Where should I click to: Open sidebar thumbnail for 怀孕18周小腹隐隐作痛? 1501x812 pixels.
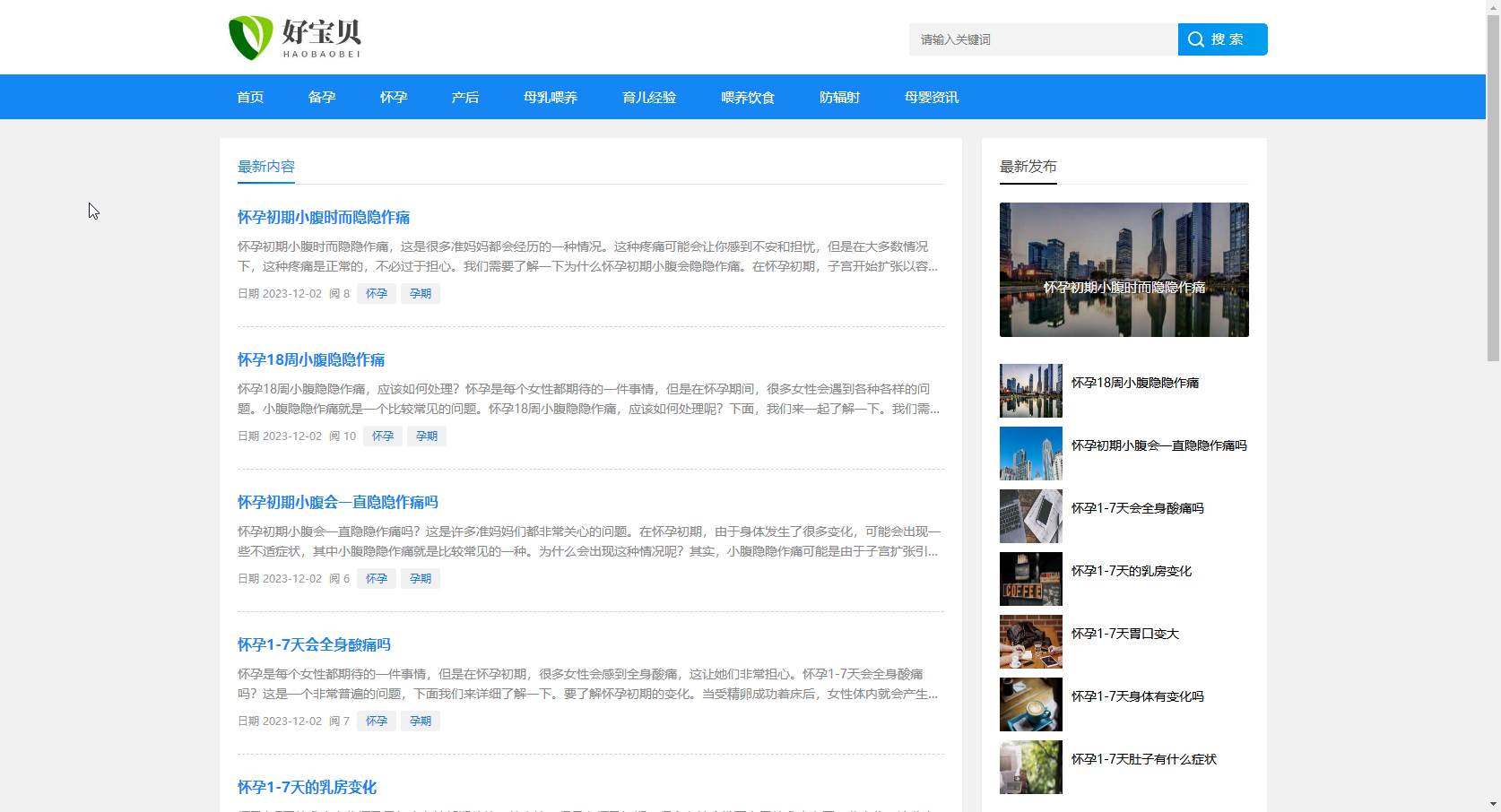pyautogui.click(x=1031, y=391)
